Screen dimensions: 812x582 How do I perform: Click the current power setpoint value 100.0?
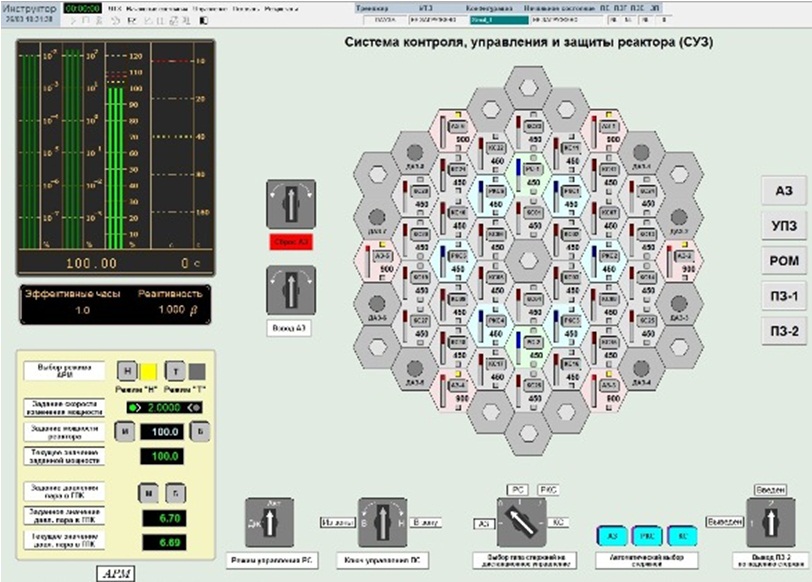(x=162, y=456)
